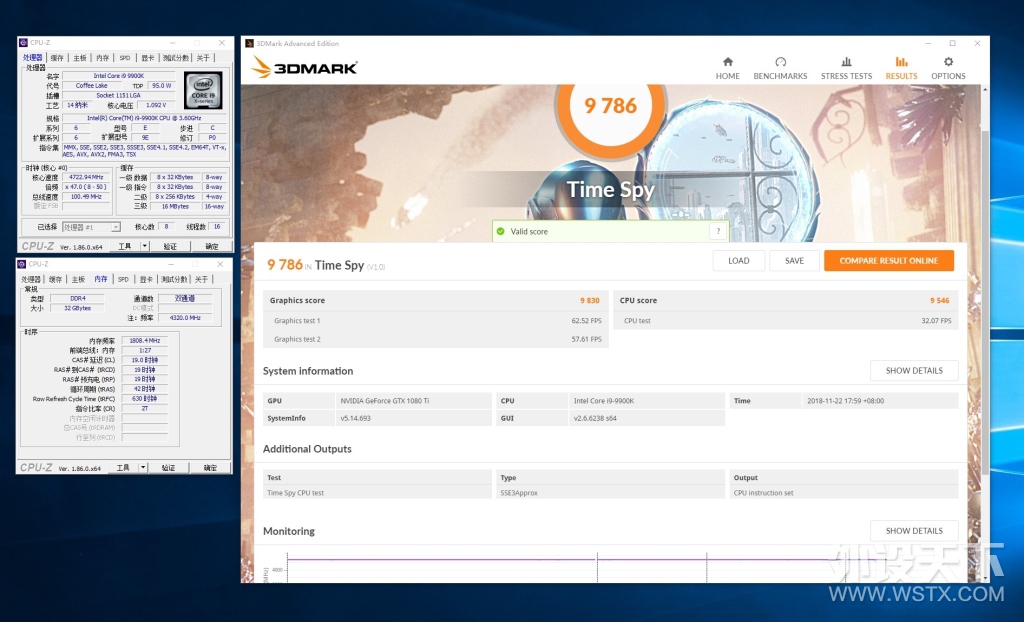Screen dimensions: 1024x622
Task: Click the valid score question mark icon
Action: [718, 231]
